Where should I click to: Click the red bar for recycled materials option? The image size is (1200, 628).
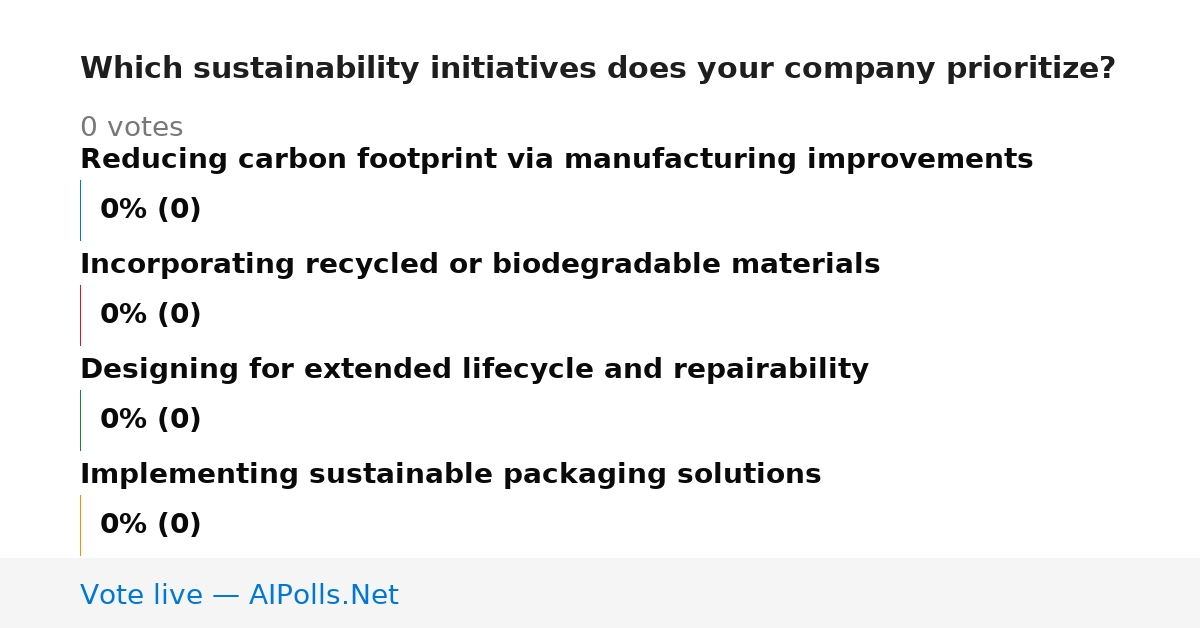tap(80, 315)
